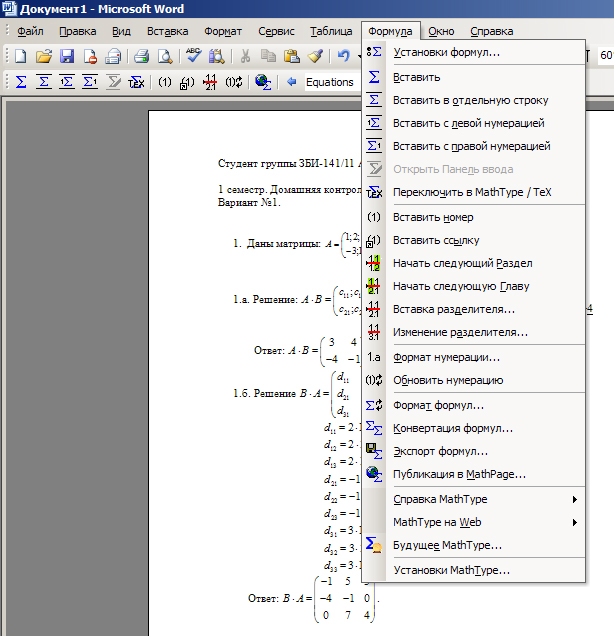The height and width of the screenshot is (636, 614).
Task: Click the Format Painter brush icon
Action: (x=315, y=56)
